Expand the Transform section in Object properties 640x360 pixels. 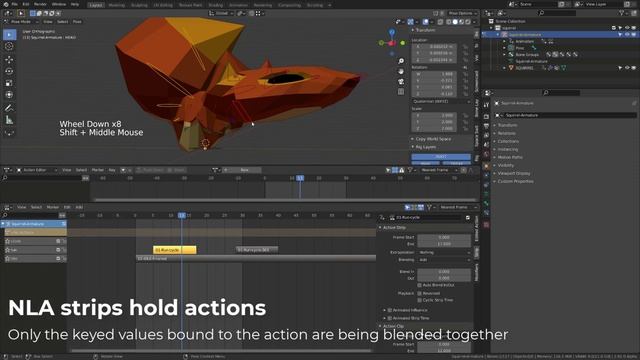point(507,125)
